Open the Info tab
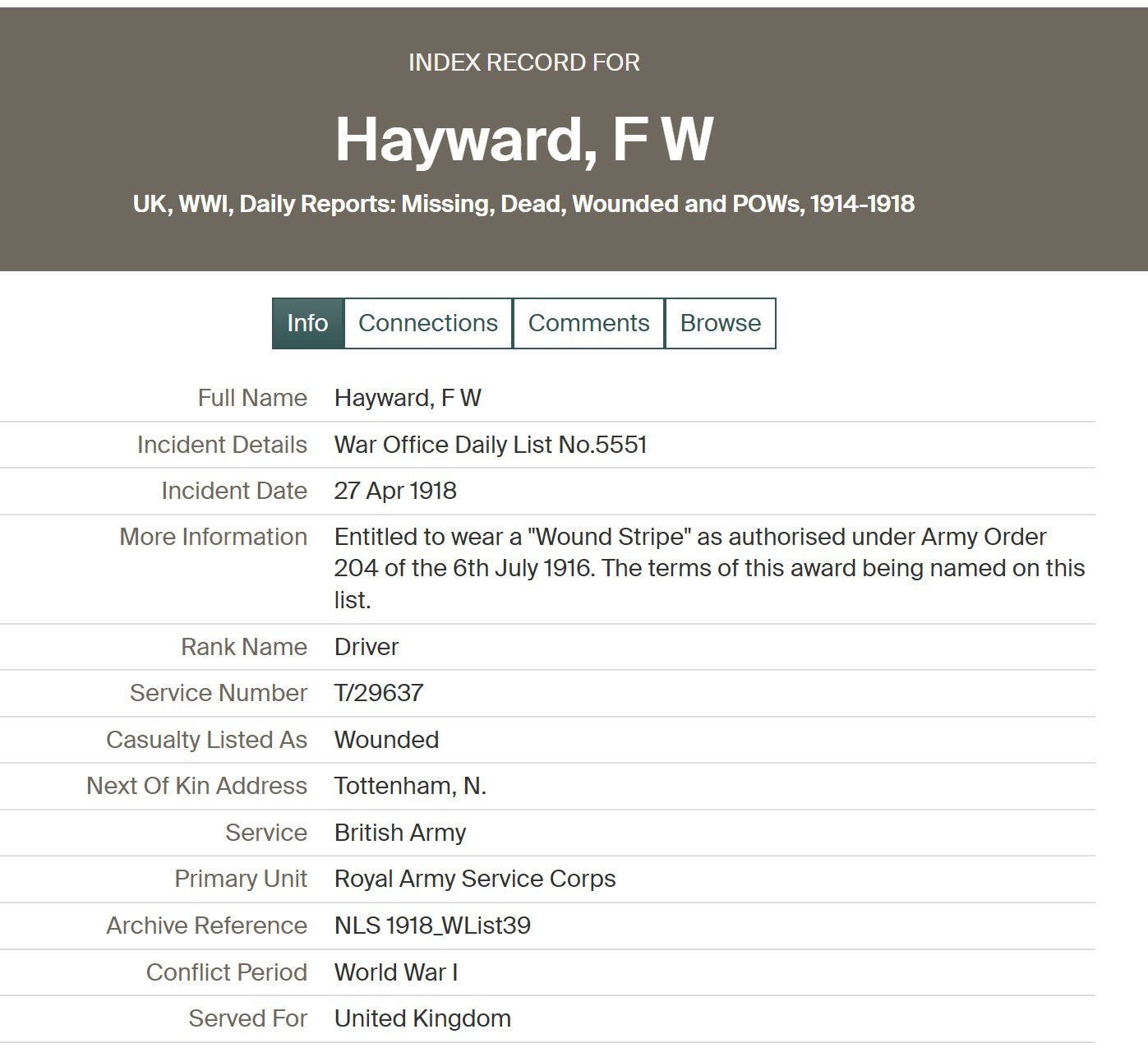Screen dimensions: 1148x1048 307,323
